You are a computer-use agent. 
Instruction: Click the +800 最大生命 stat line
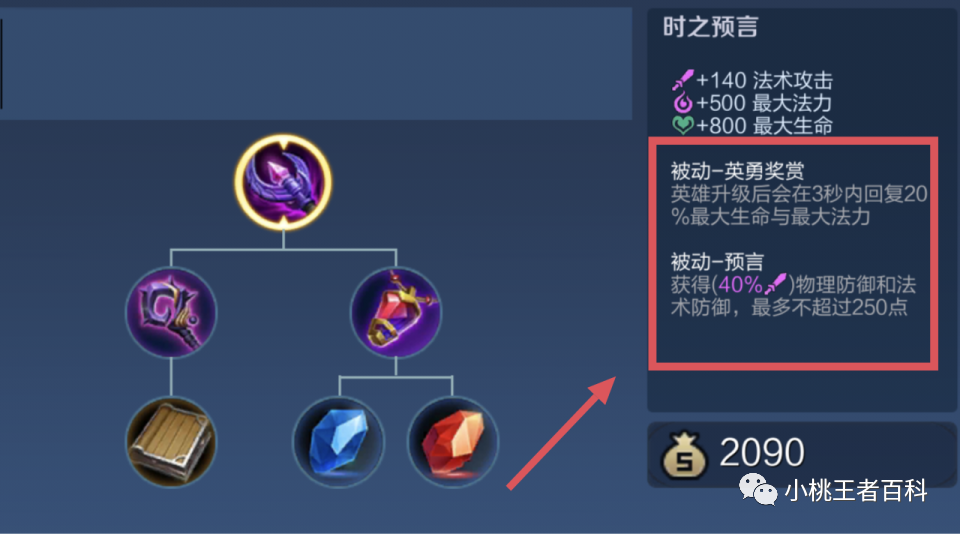coord(752,126)
